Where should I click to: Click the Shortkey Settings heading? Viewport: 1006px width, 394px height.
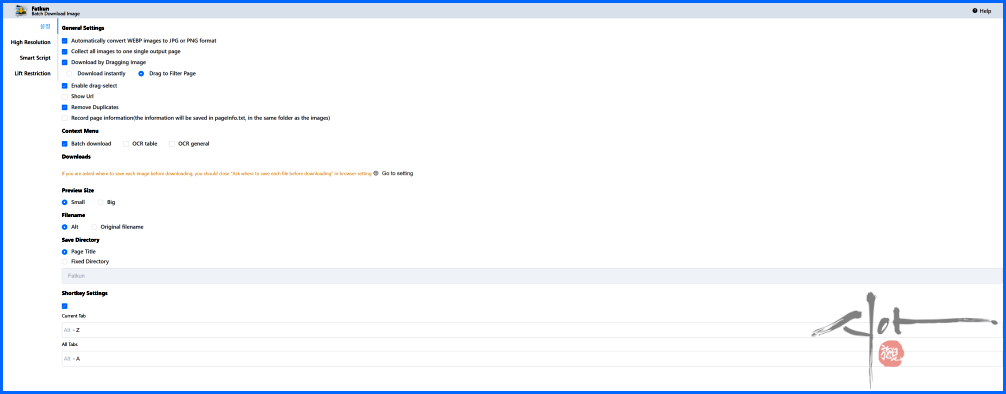pyautogui.click(x=85, y=293)
